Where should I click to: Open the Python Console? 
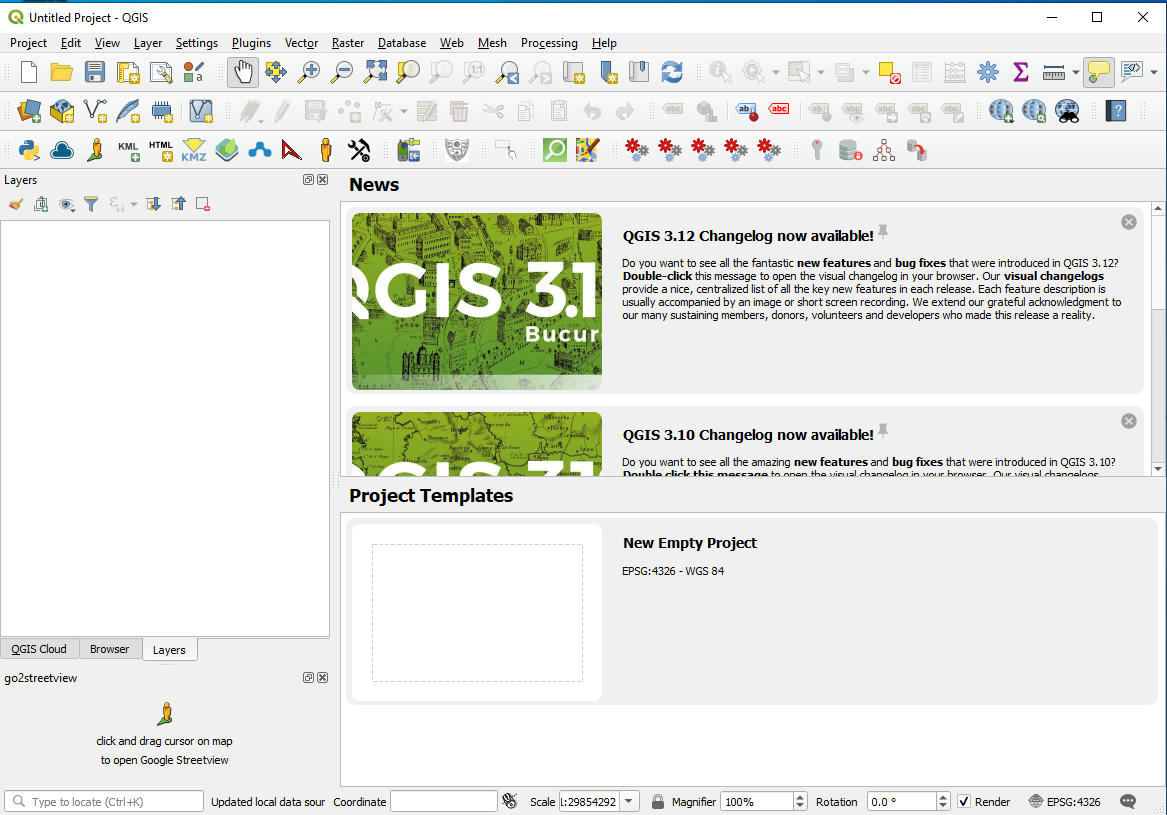(29, 150)
